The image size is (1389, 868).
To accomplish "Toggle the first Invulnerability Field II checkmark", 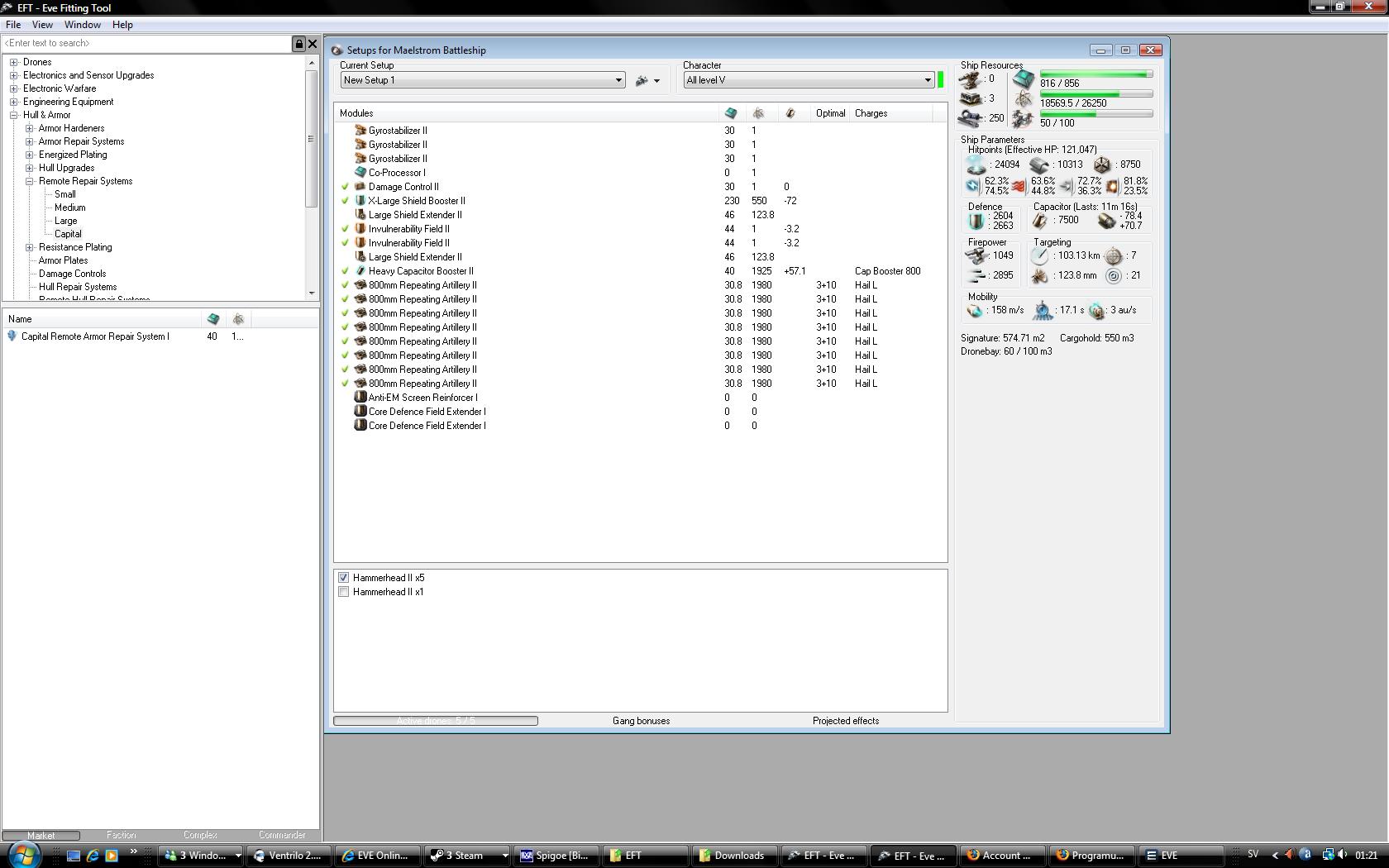I will [x=346, y=229].
